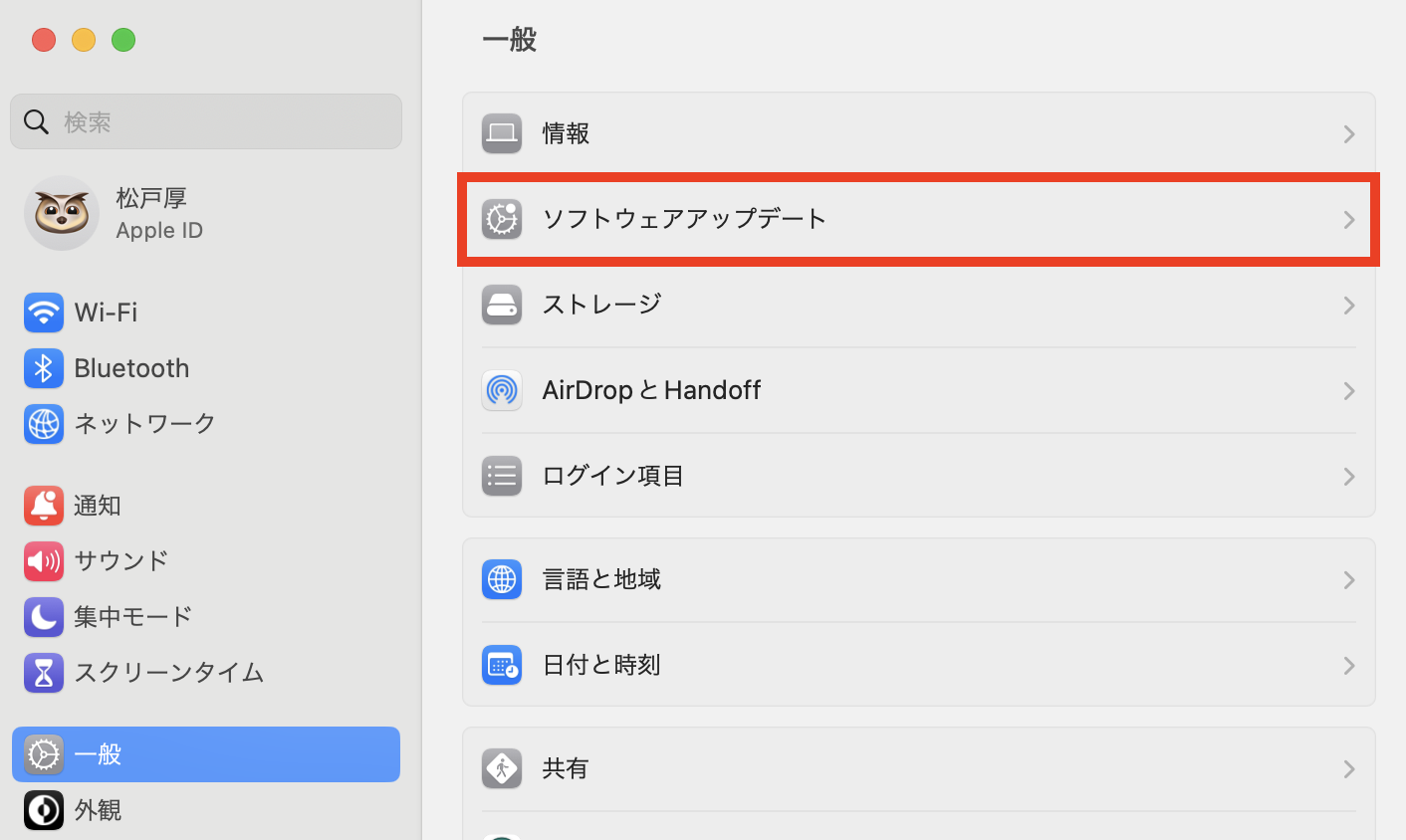Open the Wi-Fi settings icon
The image size is (1406, 840).
(x=44, y=312)
